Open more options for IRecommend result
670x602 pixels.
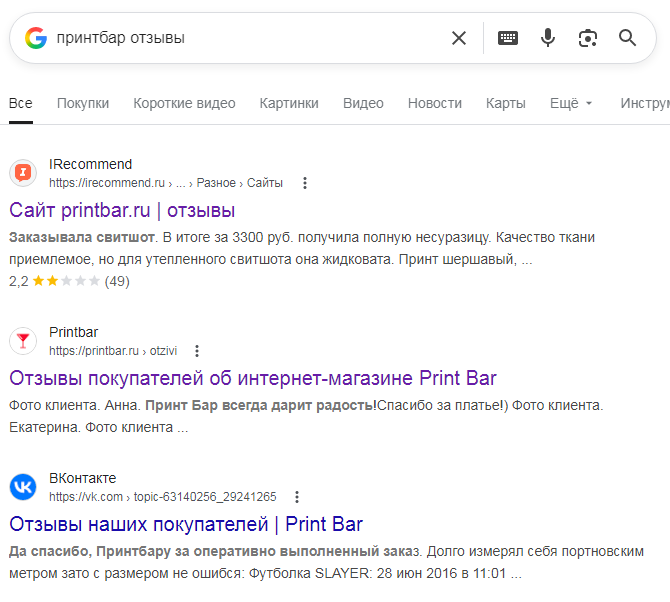pos(305,183)
